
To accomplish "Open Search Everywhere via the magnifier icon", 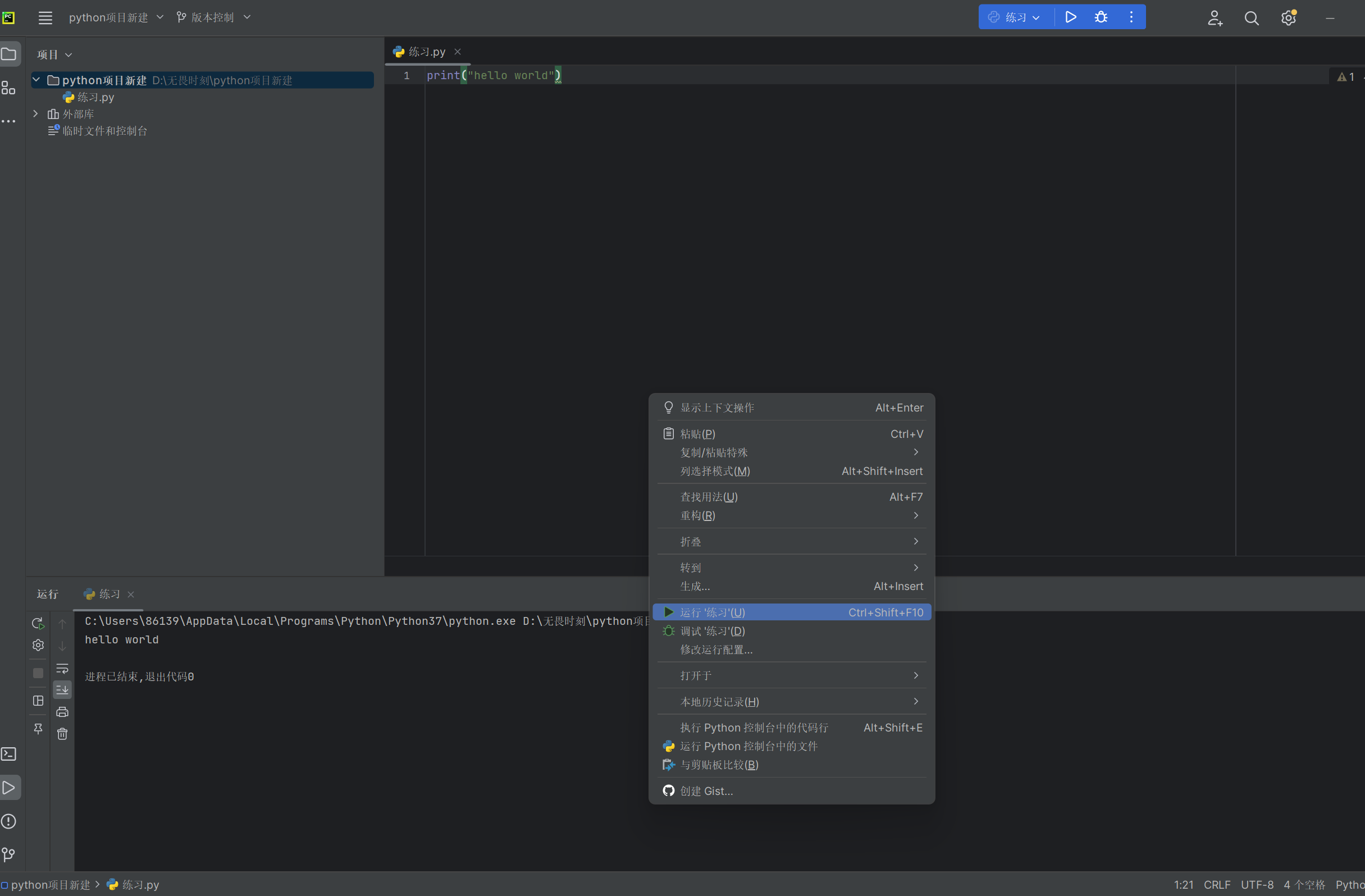I will tap(1252, 19).
